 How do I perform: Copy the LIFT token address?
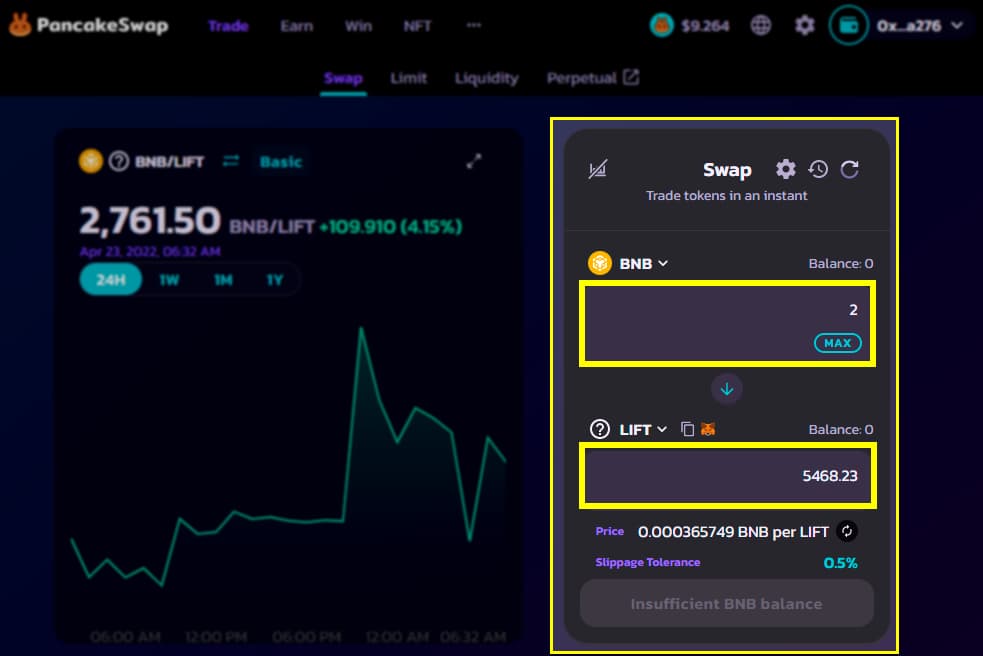tap(688, 429)
